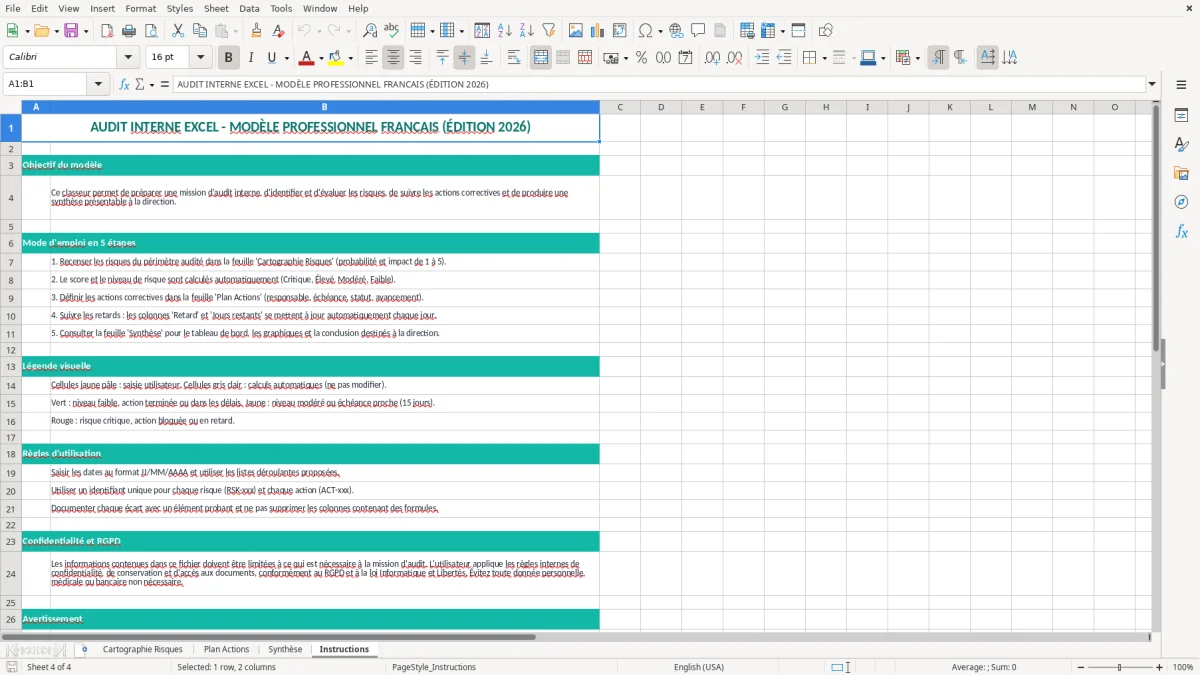This screenshot has height=675, width=1200.
Task: Click the Save document icon
Action: pyautogui.click(x=70, y=31)
